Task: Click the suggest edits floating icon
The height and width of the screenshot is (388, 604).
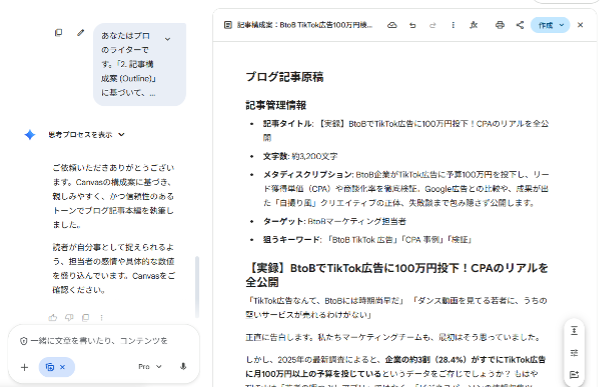Action: 574,375
